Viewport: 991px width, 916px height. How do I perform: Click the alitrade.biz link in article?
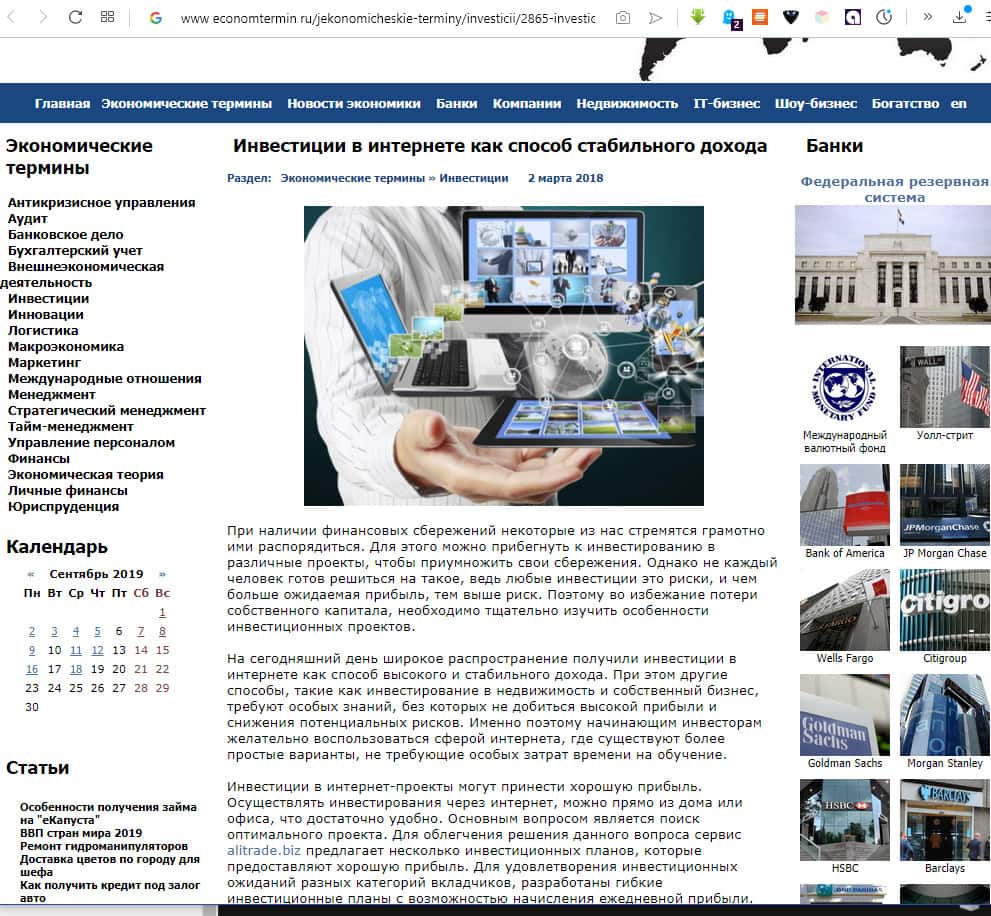coord(263,850)
